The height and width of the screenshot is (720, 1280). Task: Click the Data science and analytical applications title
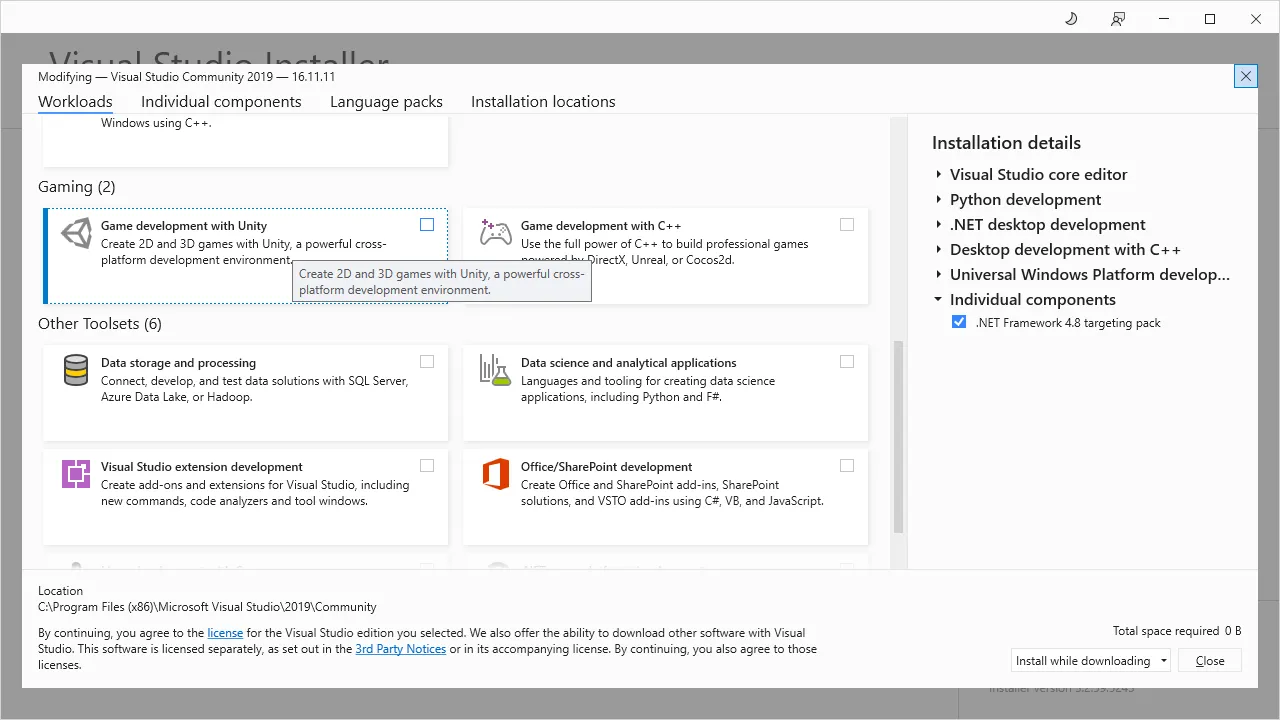point(628,363)
